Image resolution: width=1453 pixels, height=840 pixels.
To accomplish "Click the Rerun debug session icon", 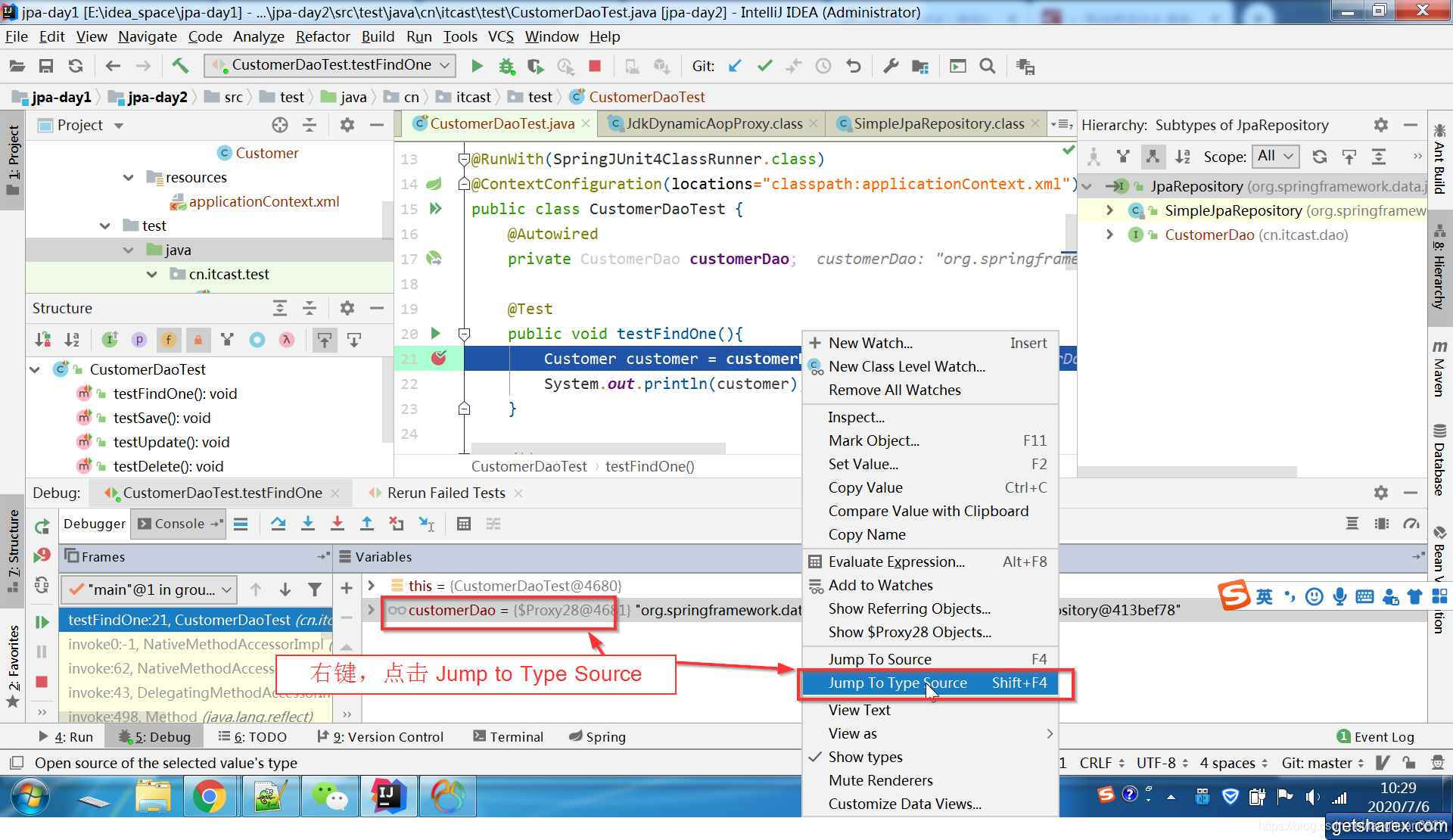I will click(x=42, y=525).
